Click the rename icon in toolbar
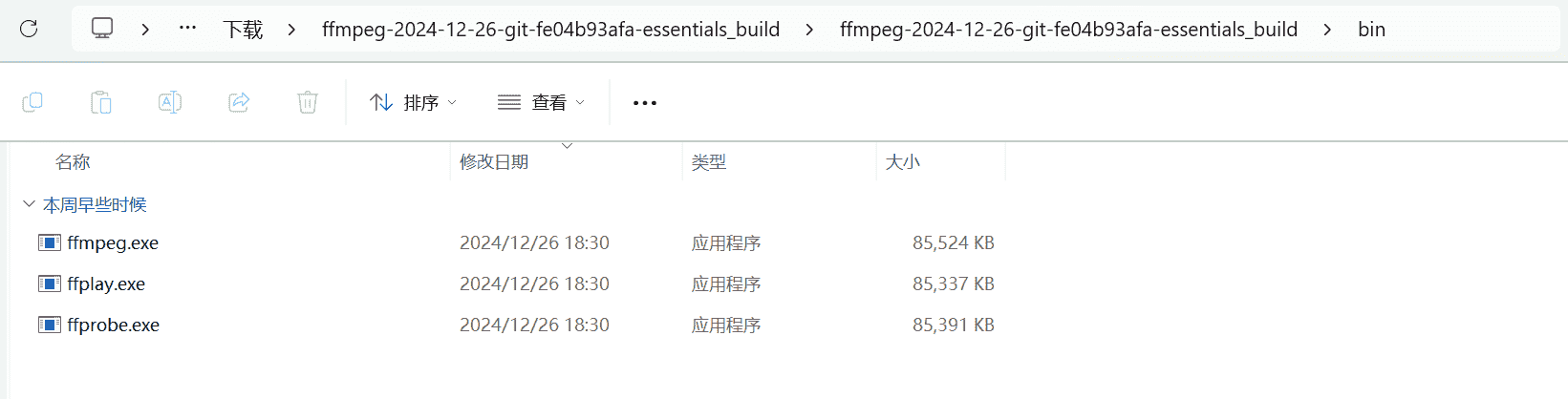The height and width of the screenshot is (399, 1568). [x=170, y=102]
